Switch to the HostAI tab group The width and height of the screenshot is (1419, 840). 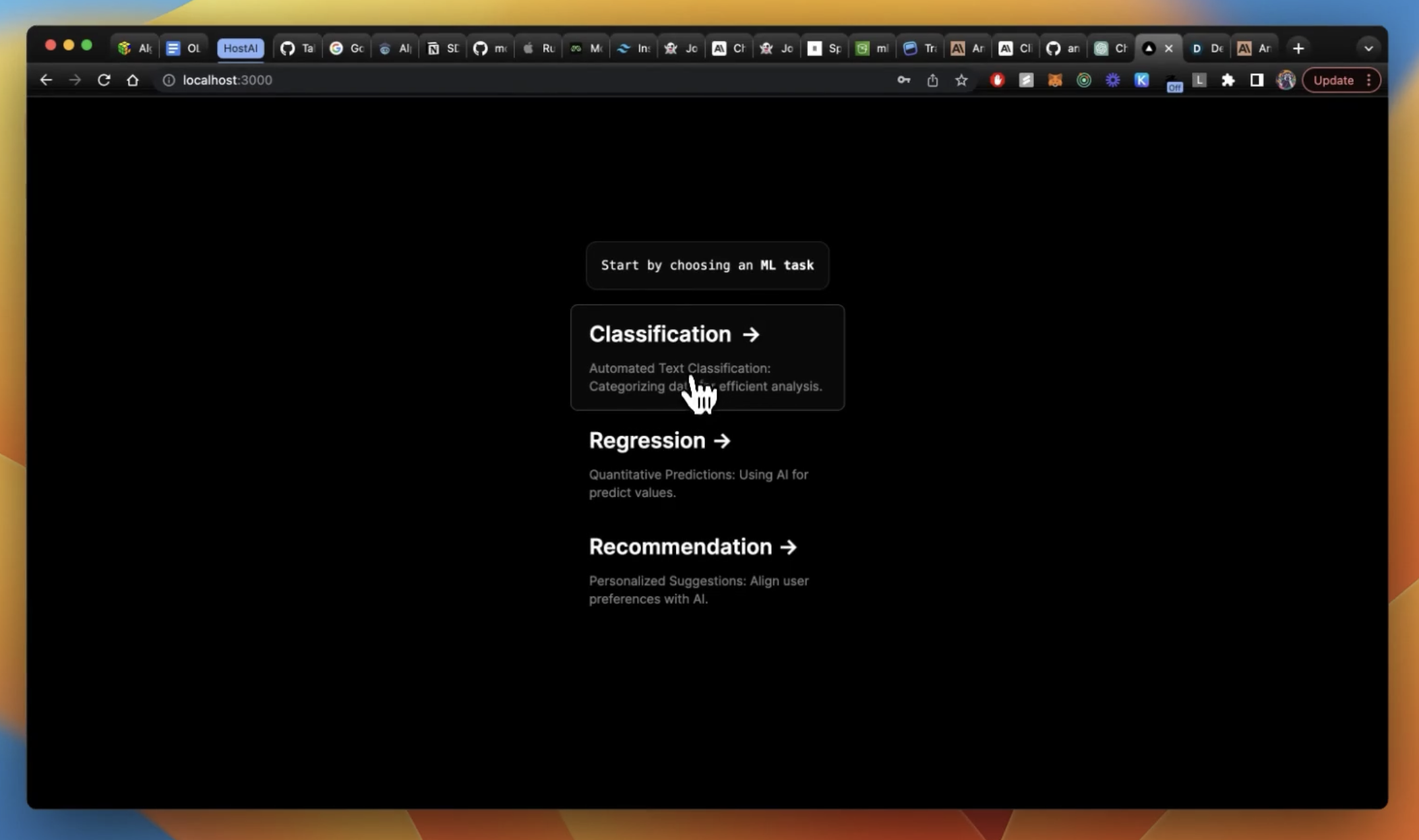[240, 48]
